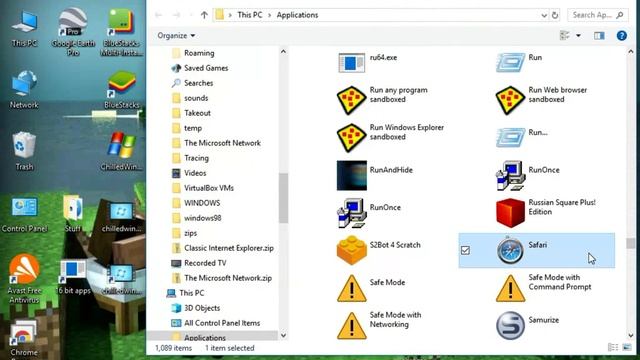Click This PC in address breadcrumb

tap(249, 15)
